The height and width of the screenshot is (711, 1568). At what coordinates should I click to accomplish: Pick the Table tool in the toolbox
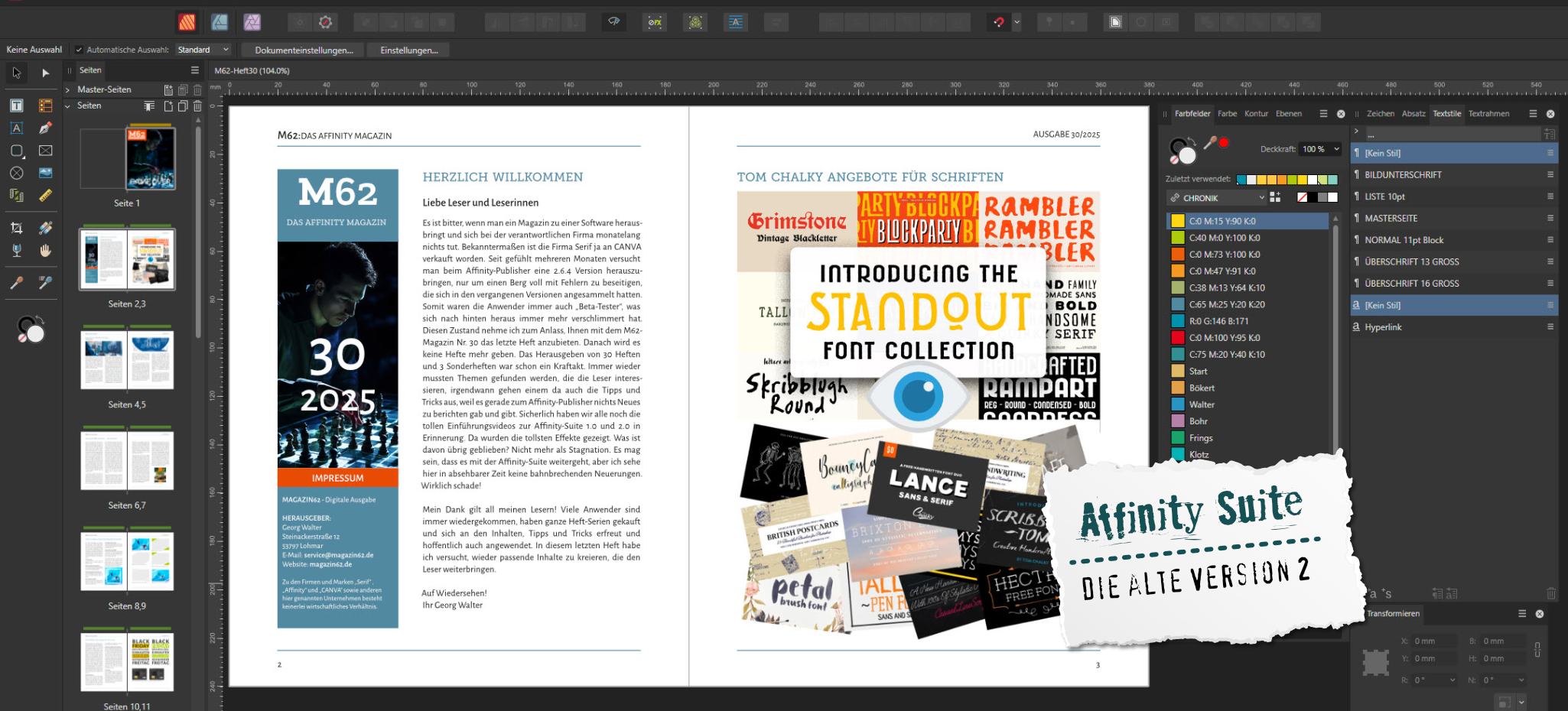(x=46, y=106)
